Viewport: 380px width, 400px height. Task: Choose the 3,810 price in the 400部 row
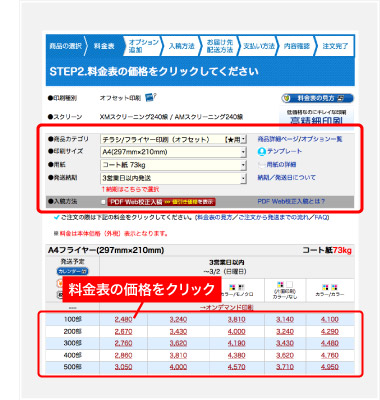(178, 355)
